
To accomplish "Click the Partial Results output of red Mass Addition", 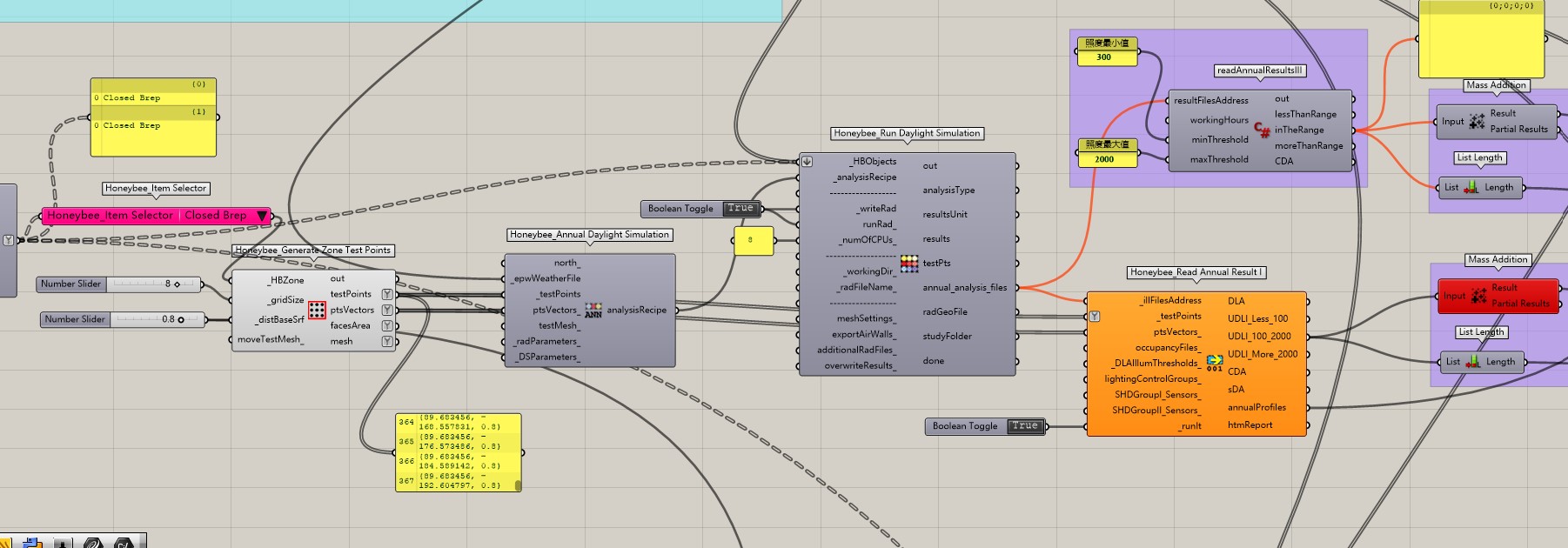I will coord(1520,304).
